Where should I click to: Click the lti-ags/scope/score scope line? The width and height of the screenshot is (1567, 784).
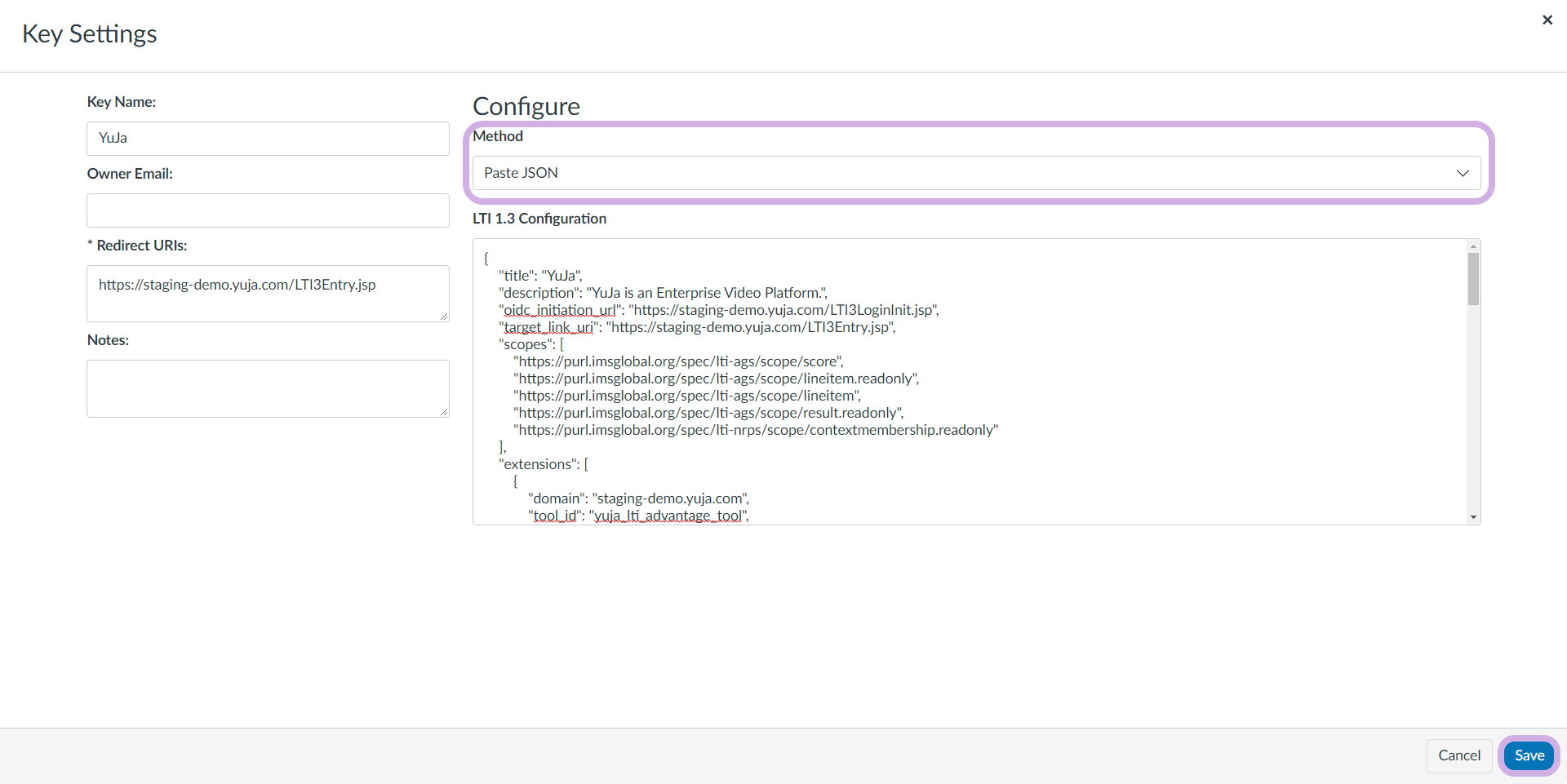tap(678, 361)
